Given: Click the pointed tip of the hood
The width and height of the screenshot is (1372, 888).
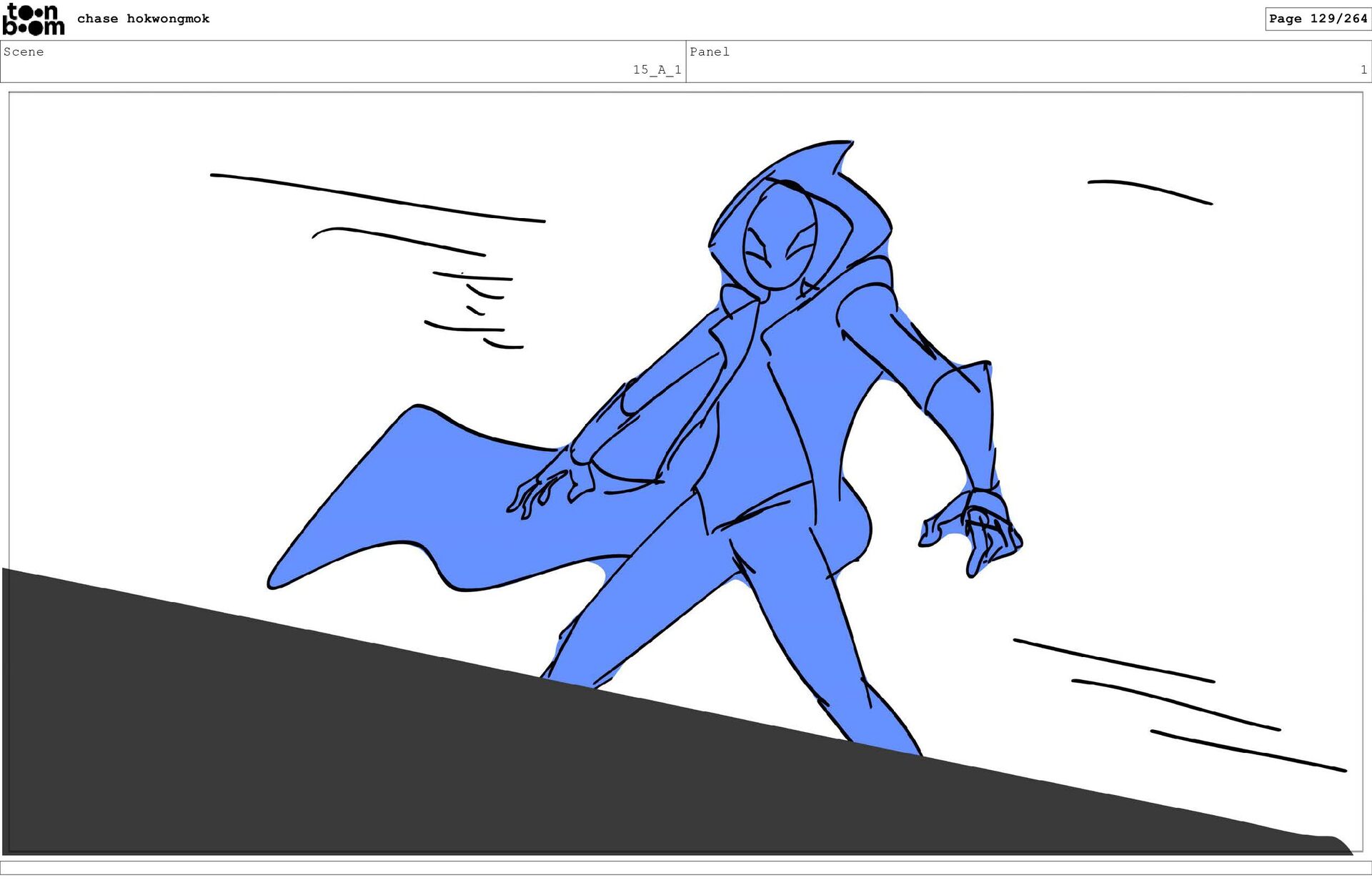Looking at the screenshot, I should point(847,145).
